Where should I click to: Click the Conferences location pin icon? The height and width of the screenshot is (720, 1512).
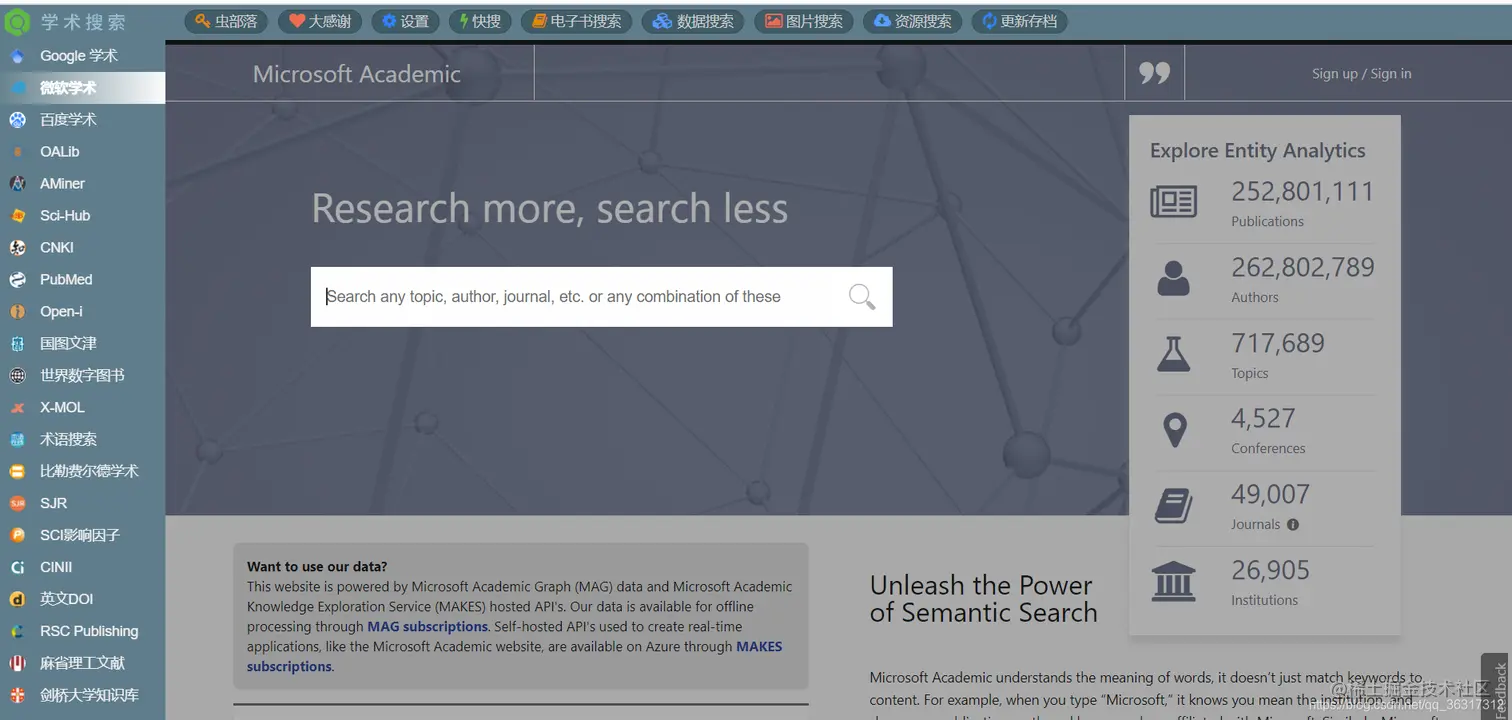(x=1175, y=430)
